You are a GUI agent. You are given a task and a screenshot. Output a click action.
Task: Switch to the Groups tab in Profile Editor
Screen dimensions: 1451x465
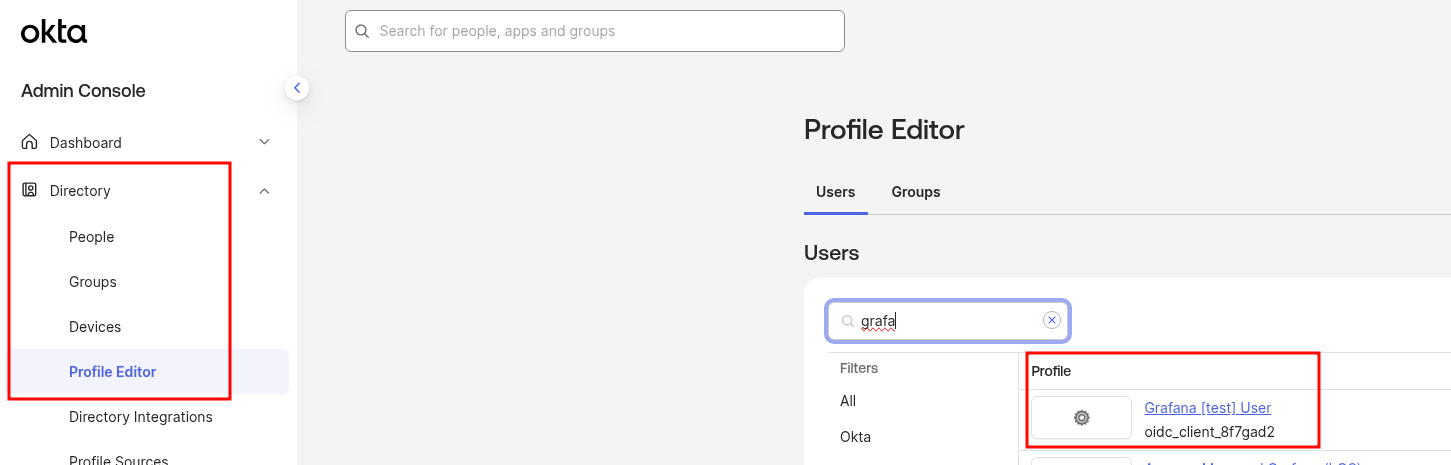[915, 192]
